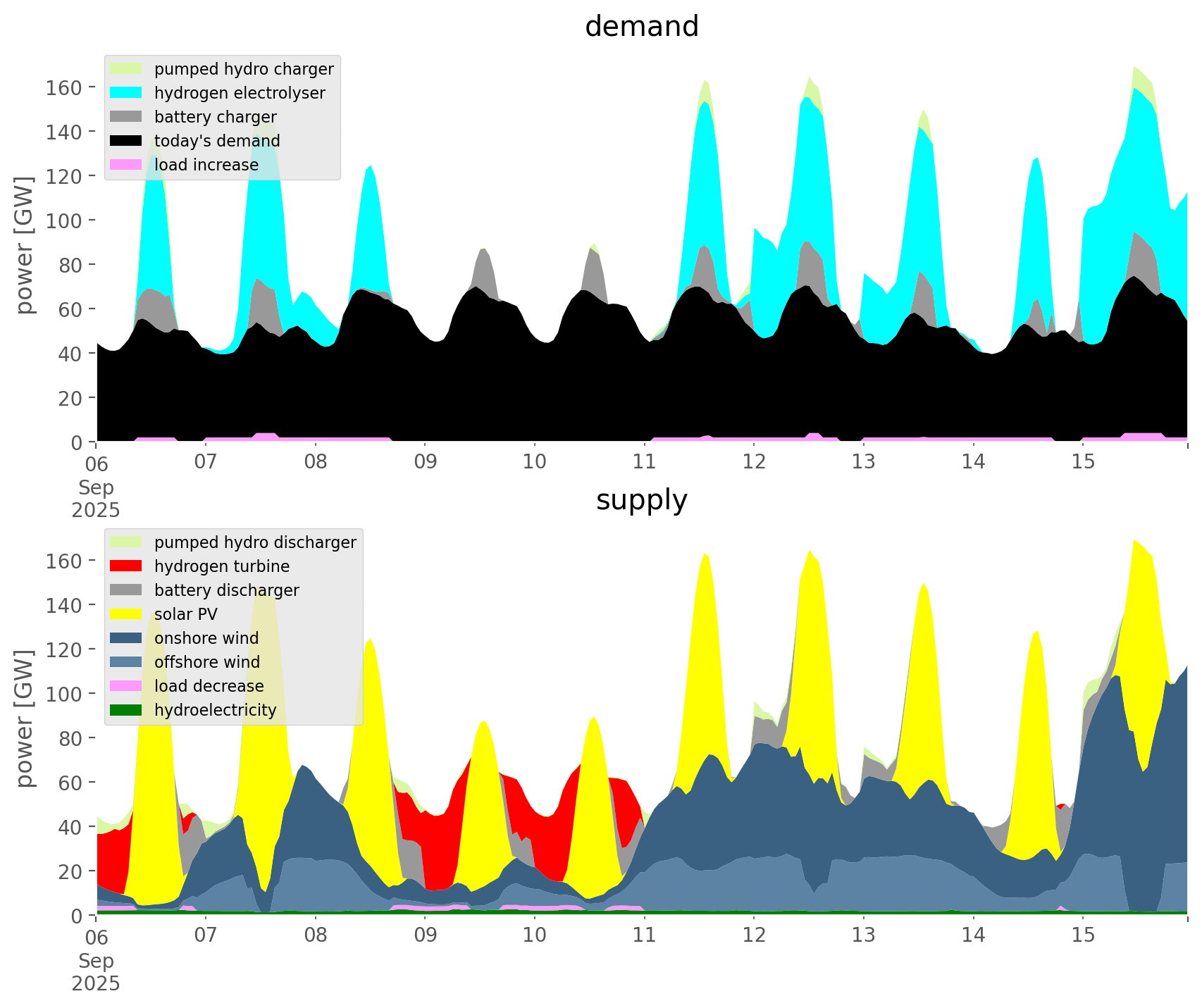The width and height of the screenshot is (1202, 1008).
Task: Click the green hydroelectricity legend swatch
Action: (x=127, y=710)
